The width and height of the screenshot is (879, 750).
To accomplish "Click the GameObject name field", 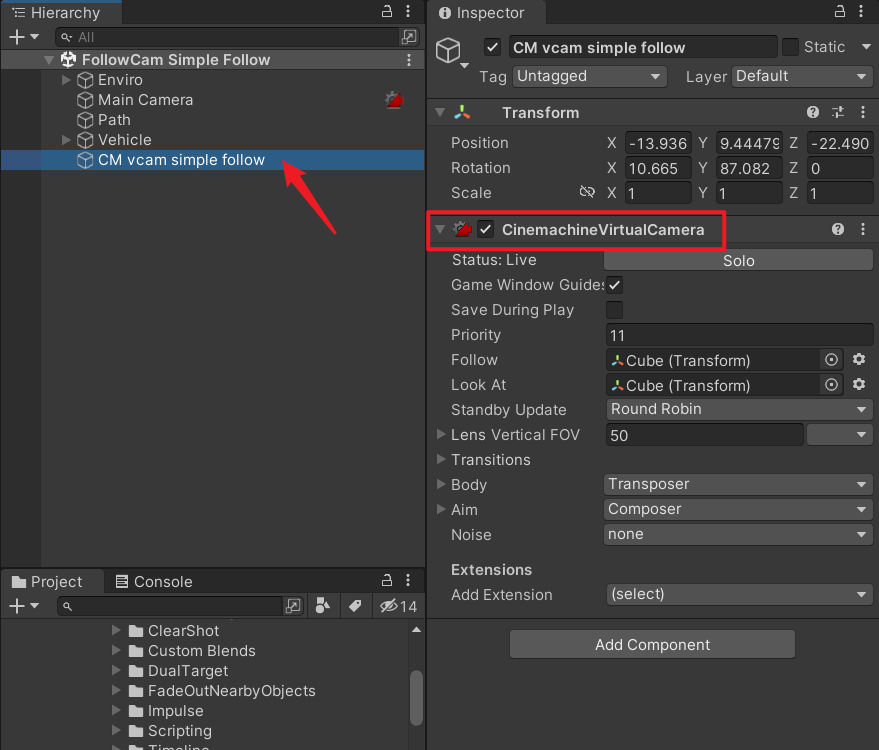I will pyautogui.click(x=642, y=47).
